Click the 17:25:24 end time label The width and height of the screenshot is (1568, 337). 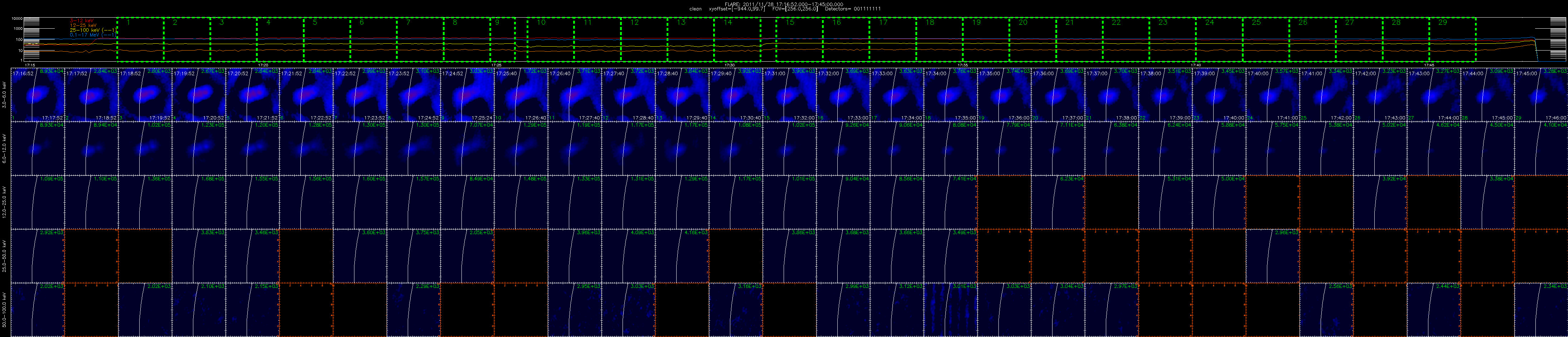point(481,118)
